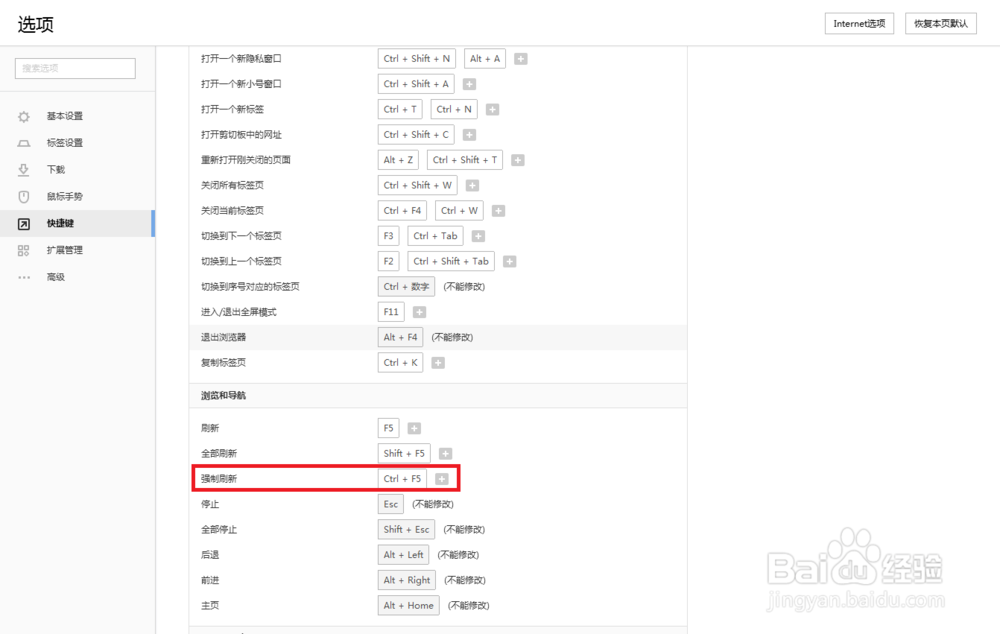
Task: Click the Alt + F4 button for 退出浏览器
Action: [x=400, y=337]
